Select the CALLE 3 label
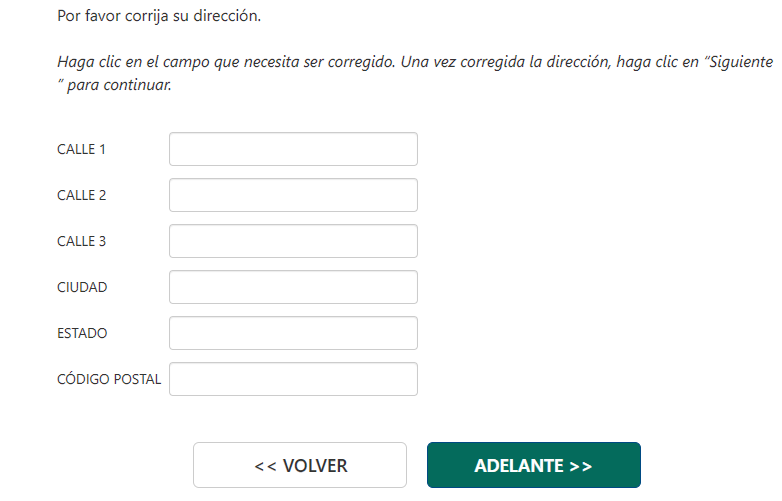 [82, 241]
